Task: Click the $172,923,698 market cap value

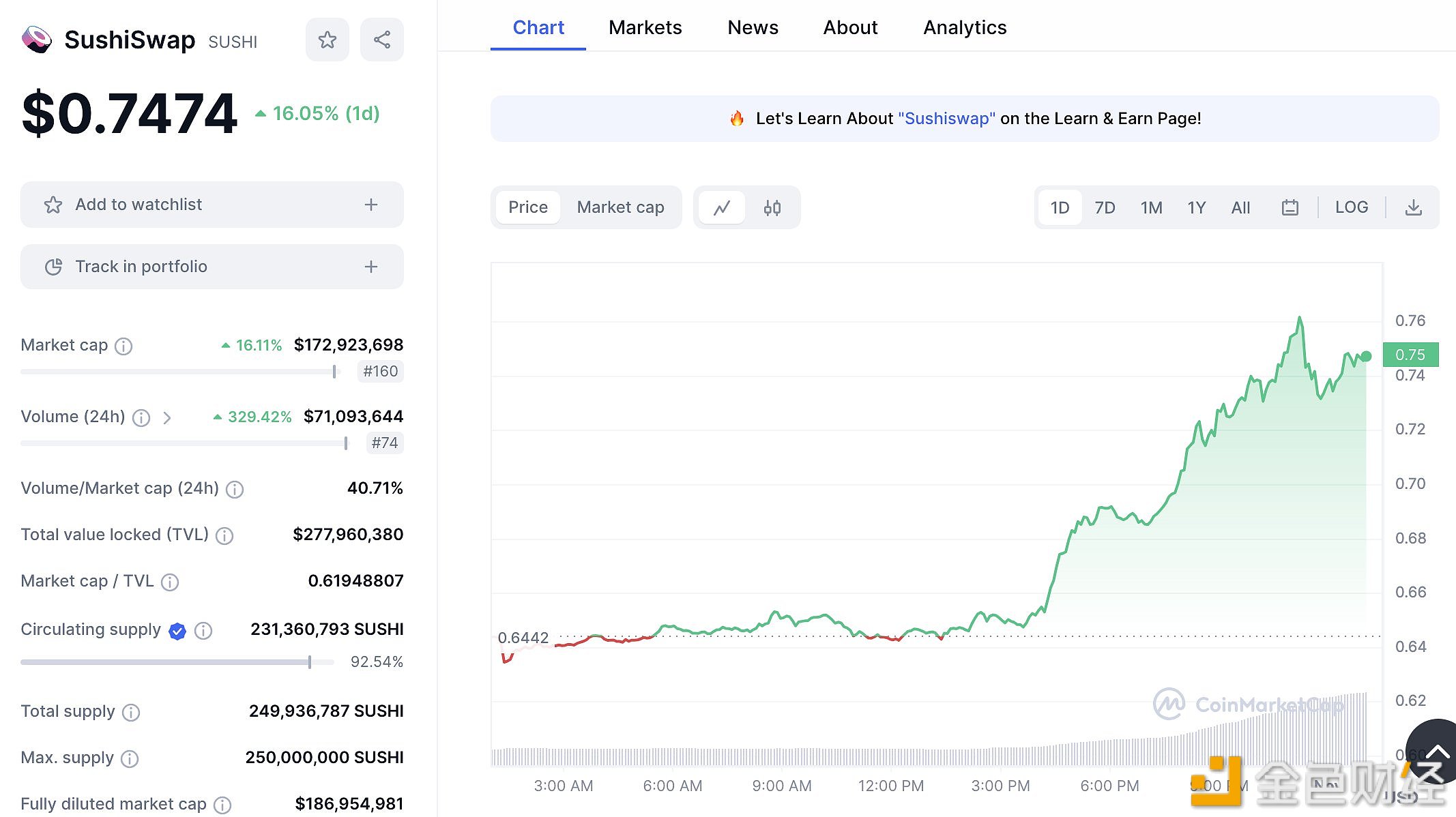Action: pos(349,345)
